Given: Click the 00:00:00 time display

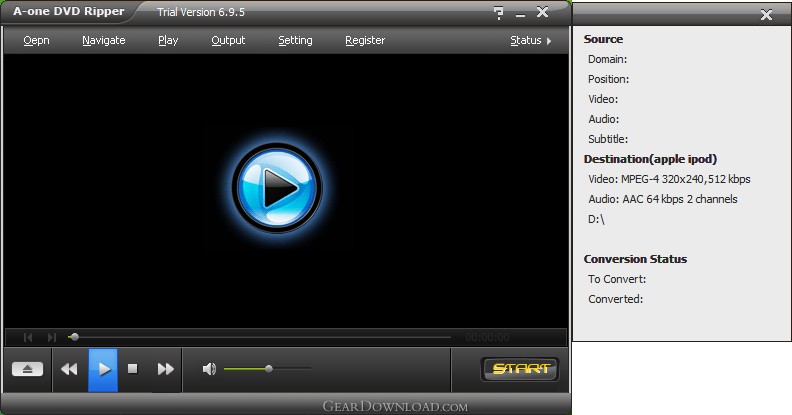Looking at the screenshot, I should pyautogui.click(x=487, y=337).
